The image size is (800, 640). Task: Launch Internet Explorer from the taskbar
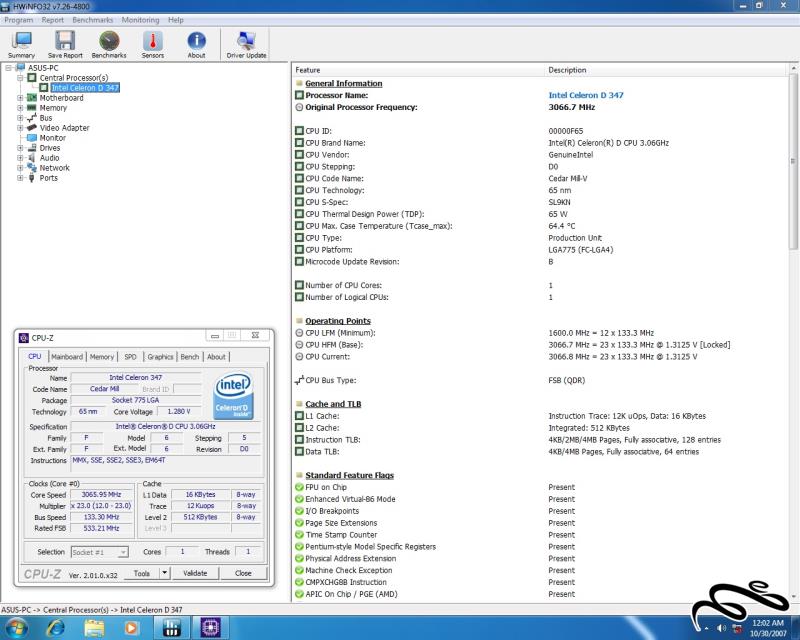[56, 627]
